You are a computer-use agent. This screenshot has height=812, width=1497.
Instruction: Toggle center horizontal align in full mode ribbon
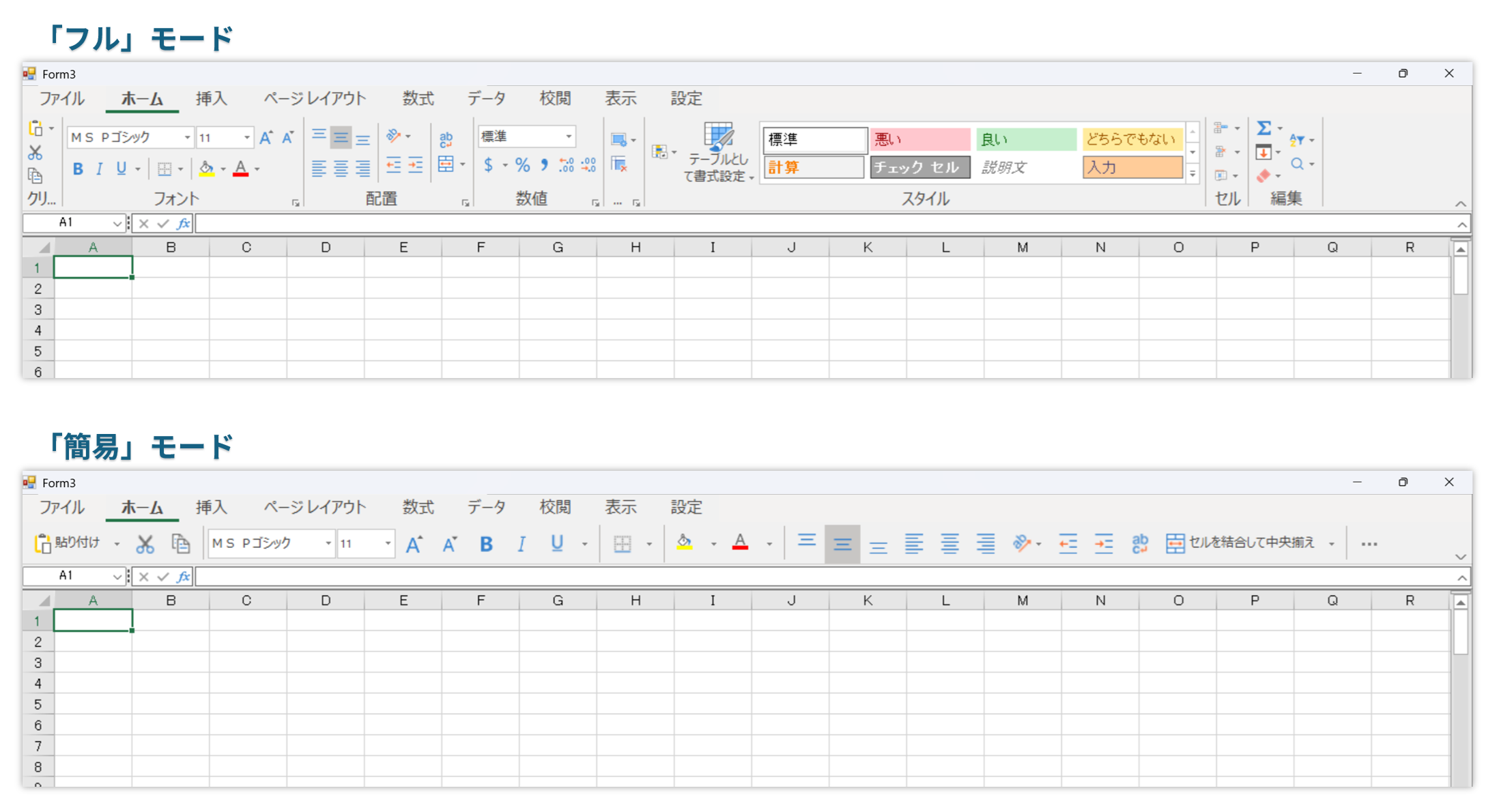[341, 168]
